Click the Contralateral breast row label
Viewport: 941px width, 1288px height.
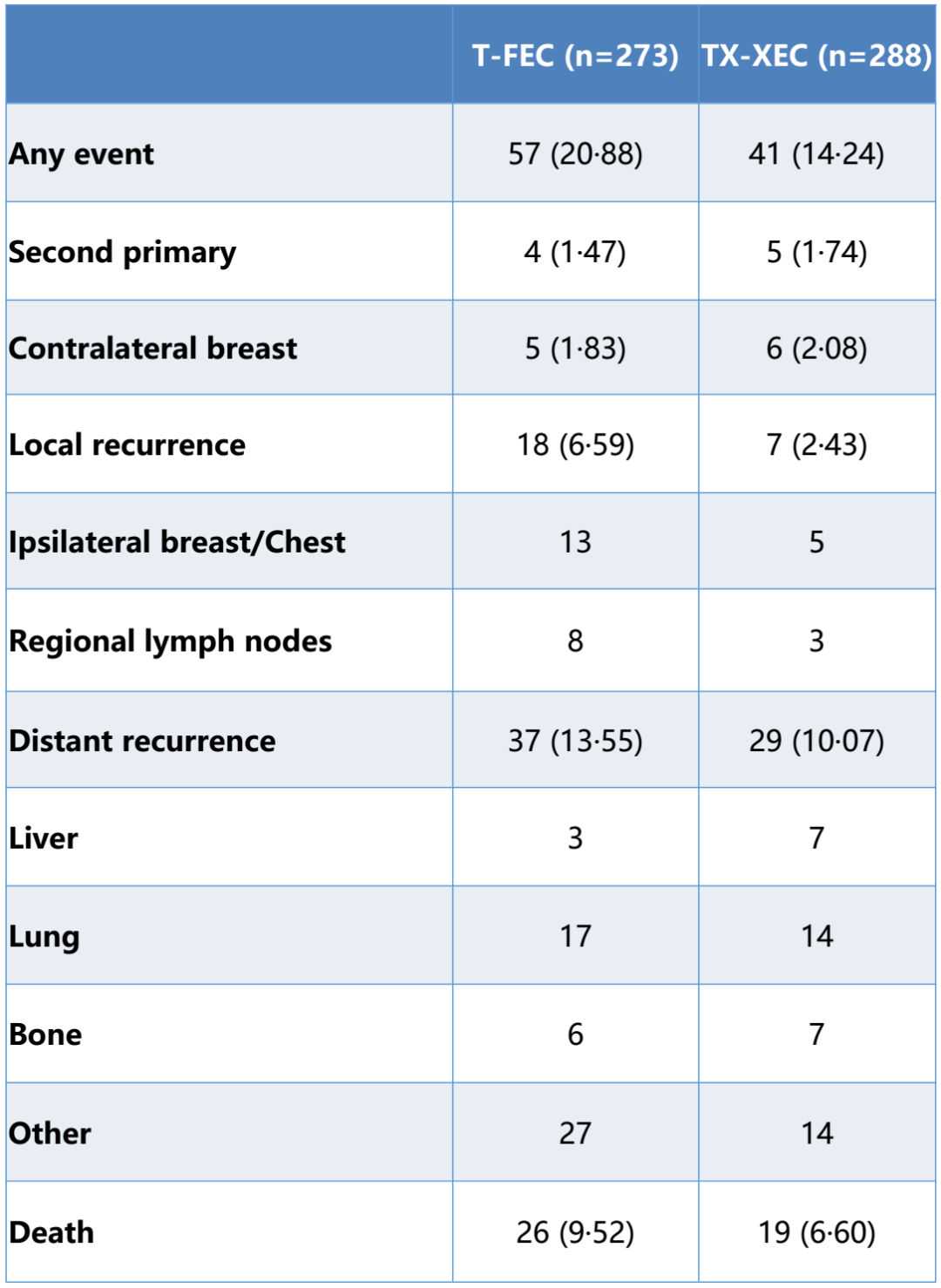152,349
